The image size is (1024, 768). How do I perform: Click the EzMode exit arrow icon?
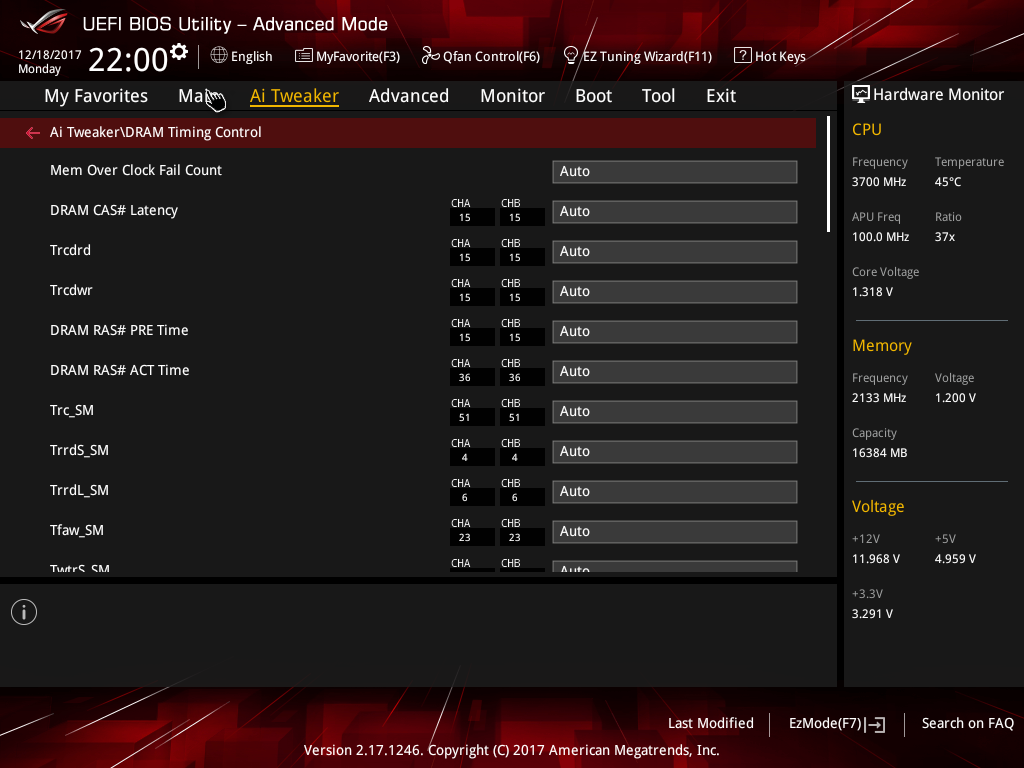click(x=876, y=724)
